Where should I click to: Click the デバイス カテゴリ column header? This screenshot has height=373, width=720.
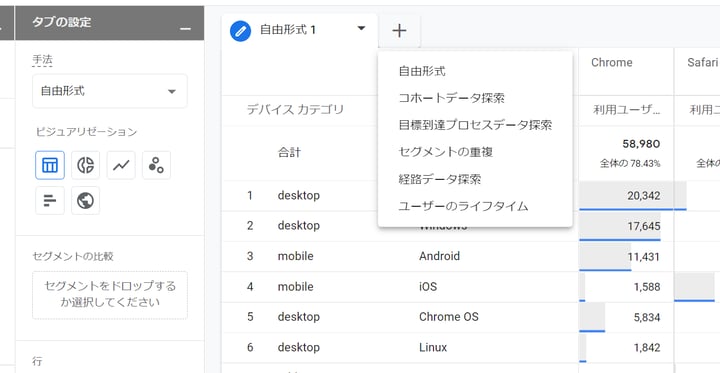click(x=295, y=110)
